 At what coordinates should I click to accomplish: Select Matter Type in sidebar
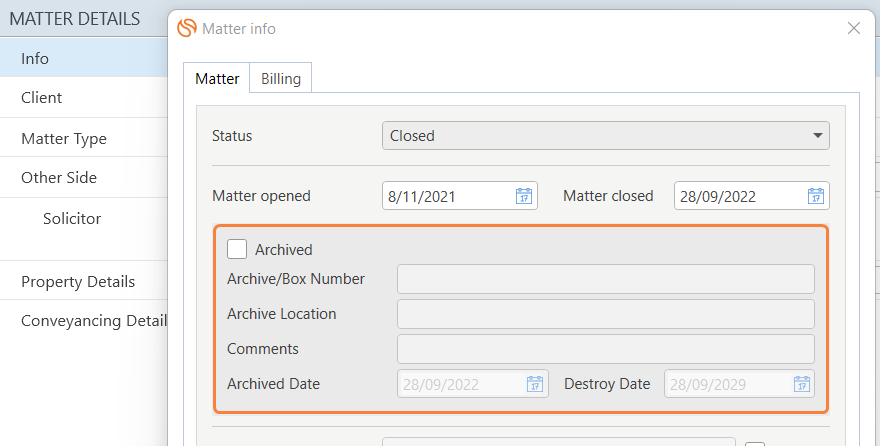(x=64, y=139)
